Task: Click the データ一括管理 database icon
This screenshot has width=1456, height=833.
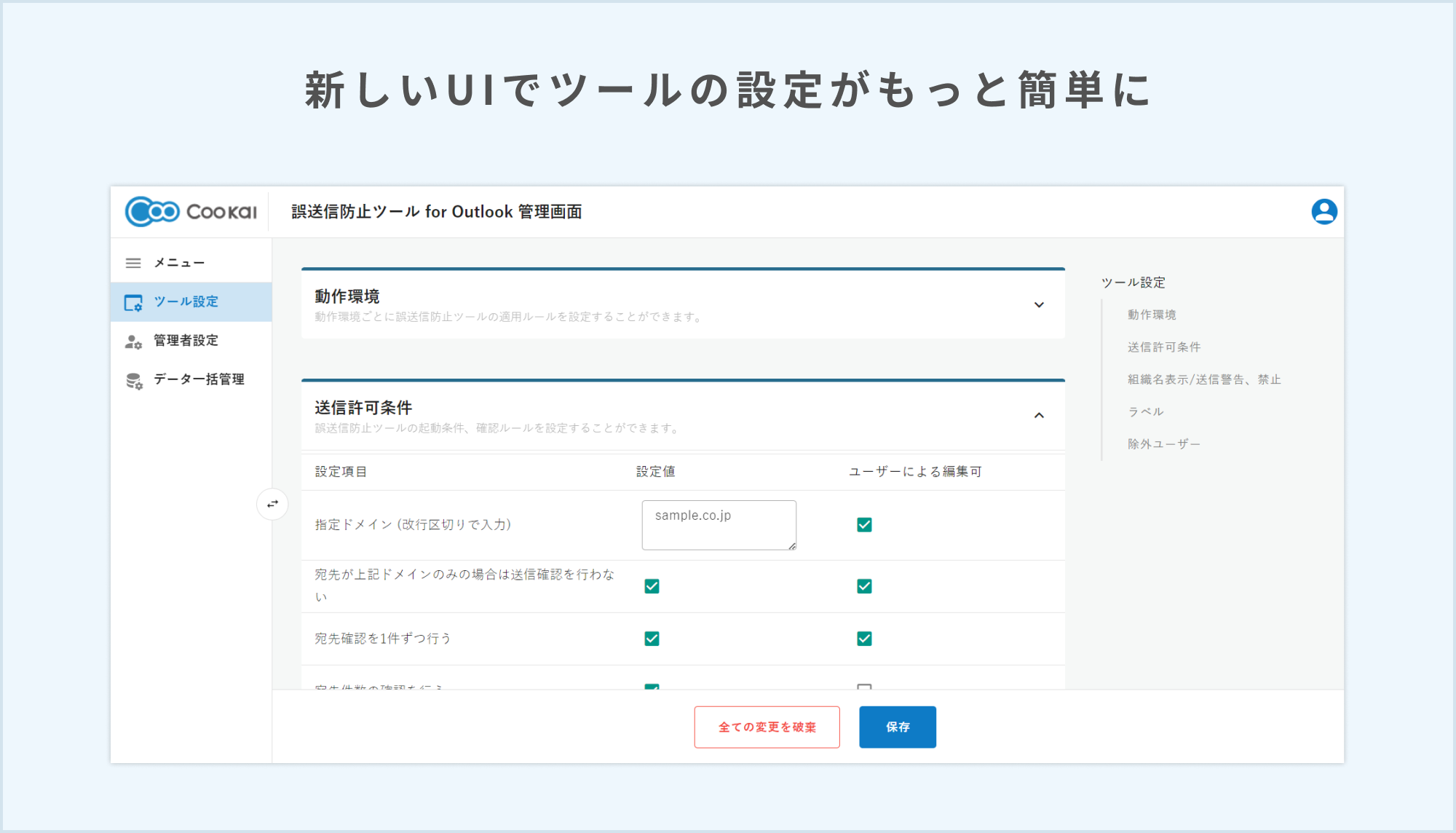Action: 134,381
